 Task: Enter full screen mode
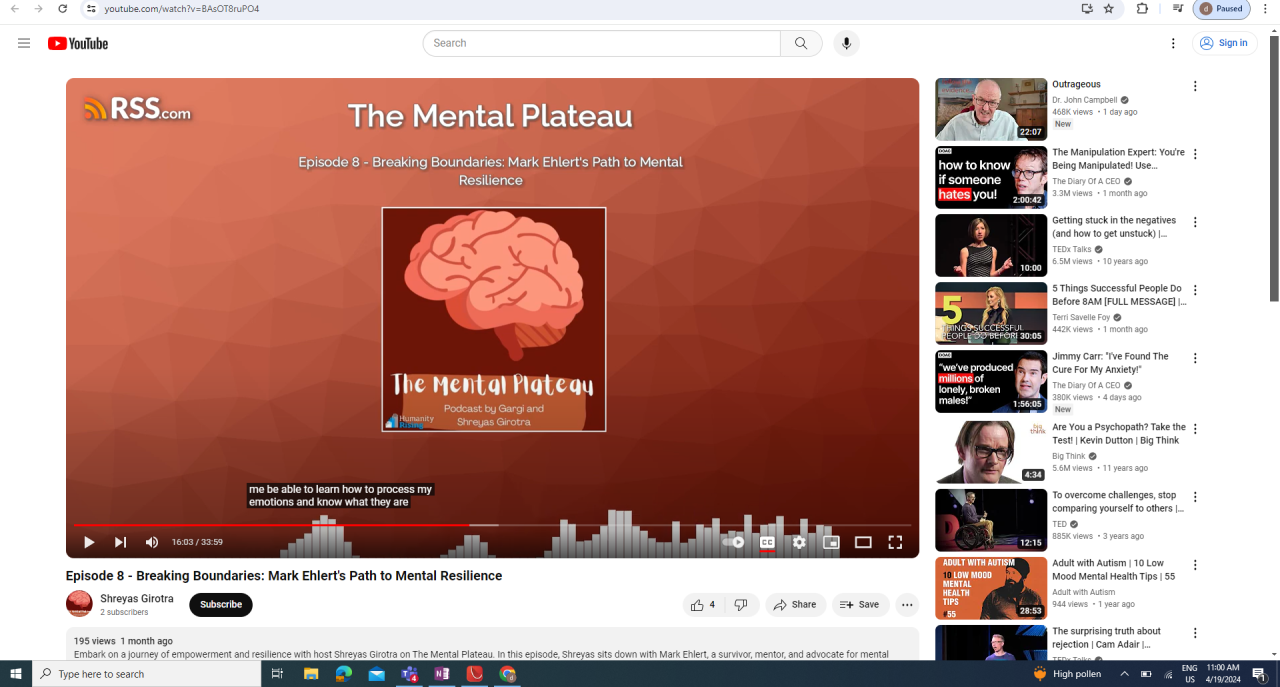(x=895, y=542)
